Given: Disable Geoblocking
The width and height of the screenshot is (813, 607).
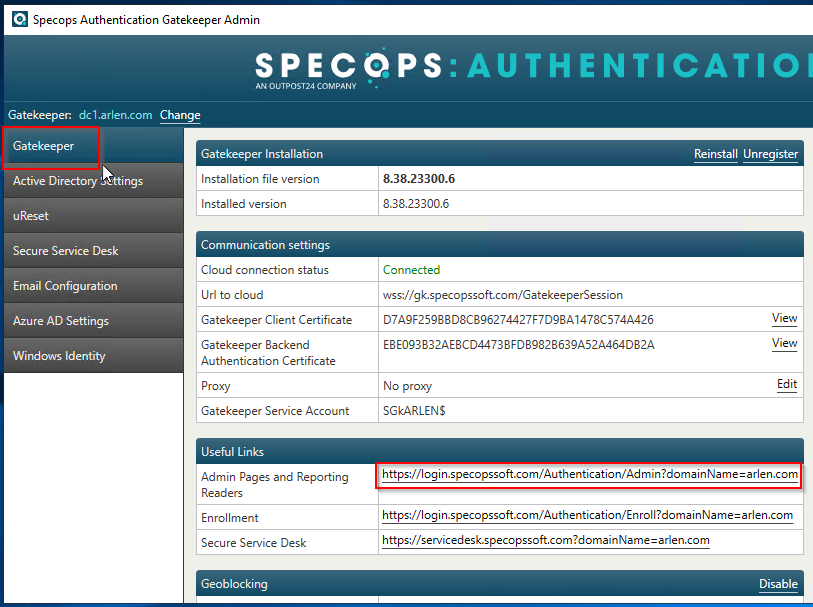Looking at the screenshot, I should pyautogui.click(x=778, y=584).
